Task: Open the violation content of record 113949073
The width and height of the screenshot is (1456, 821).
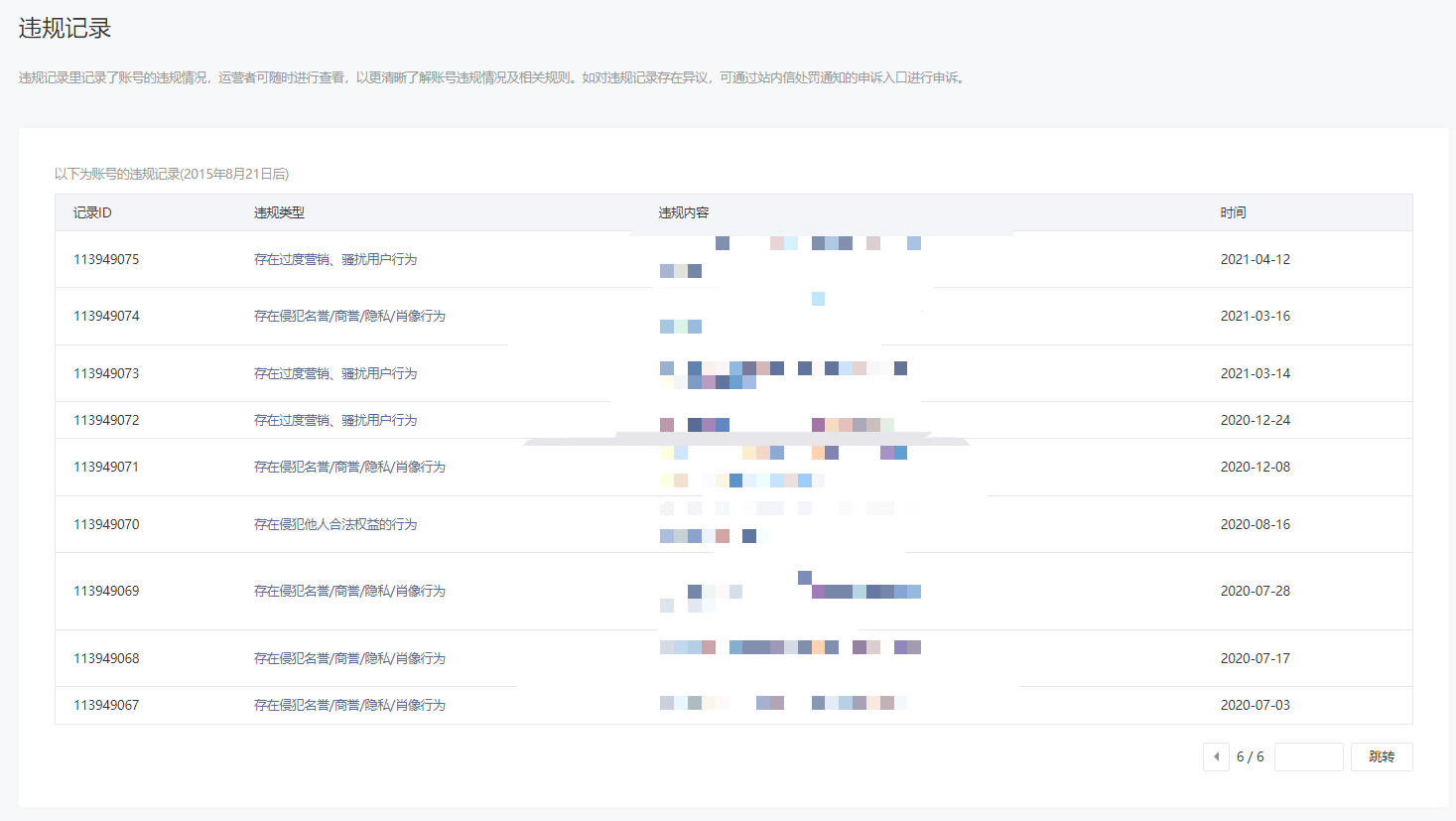Action: (x=783, y=374)
